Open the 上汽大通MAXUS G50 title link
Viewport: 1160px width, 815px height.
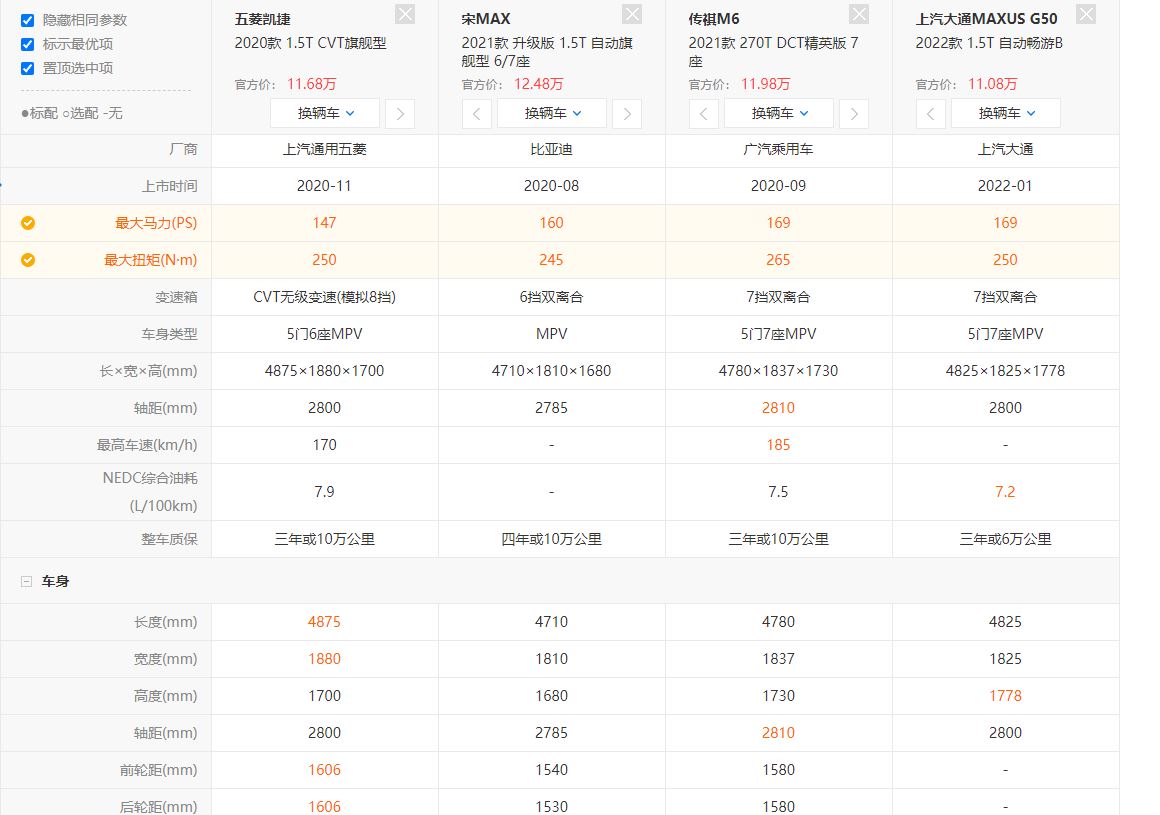click(987, 19)
